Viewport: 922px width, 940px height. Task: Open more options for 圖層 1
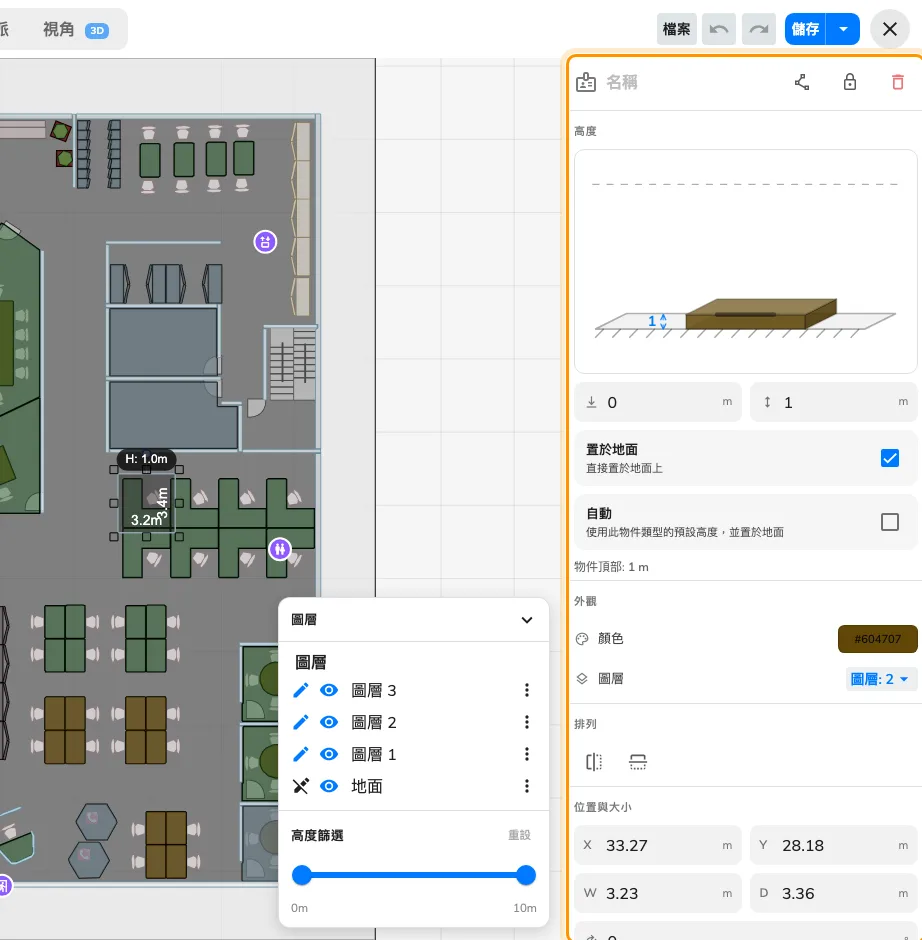click(527, 754)
